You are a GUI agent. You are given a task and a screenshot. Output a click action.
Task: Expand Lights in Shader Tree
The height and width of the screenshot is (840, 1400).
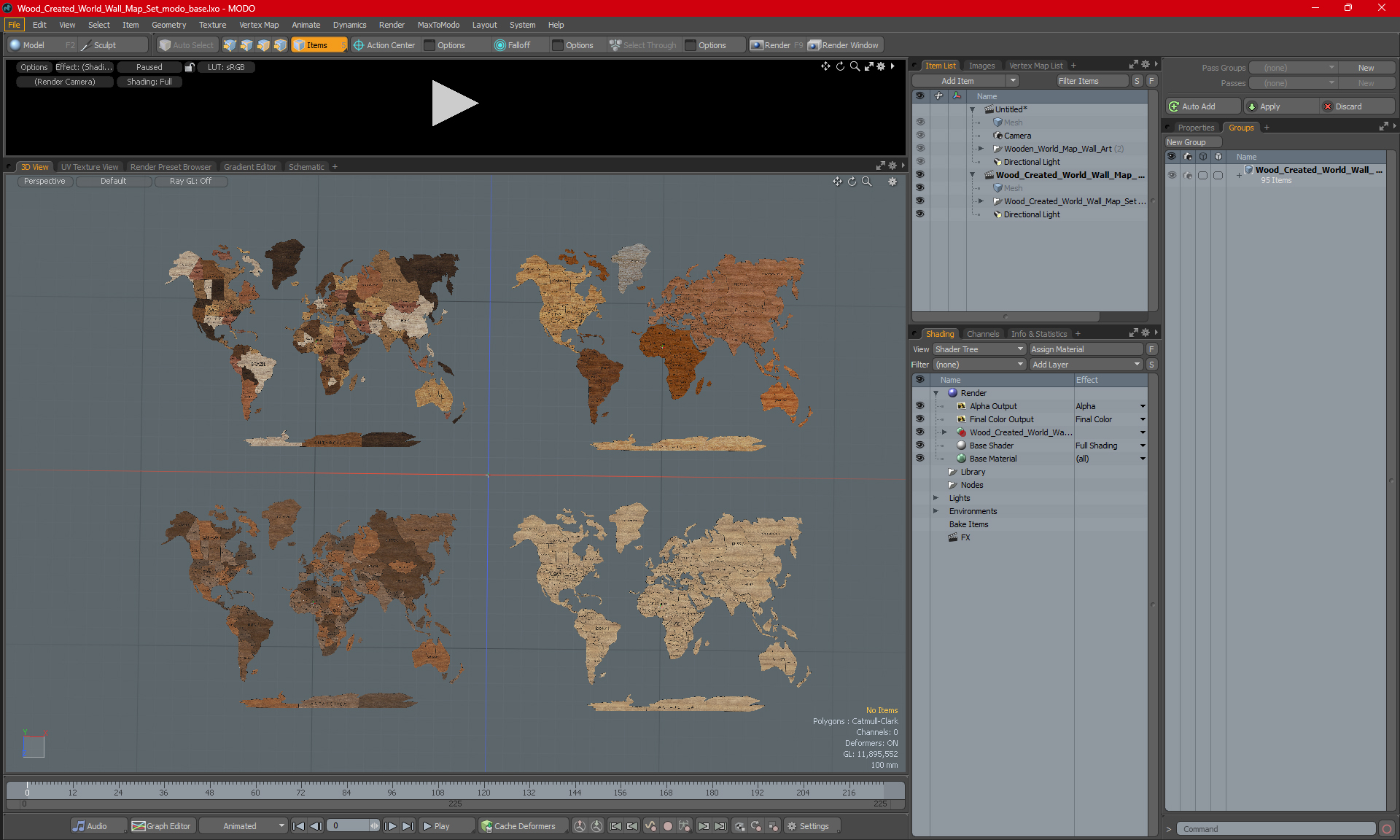[x=936, y=498]
